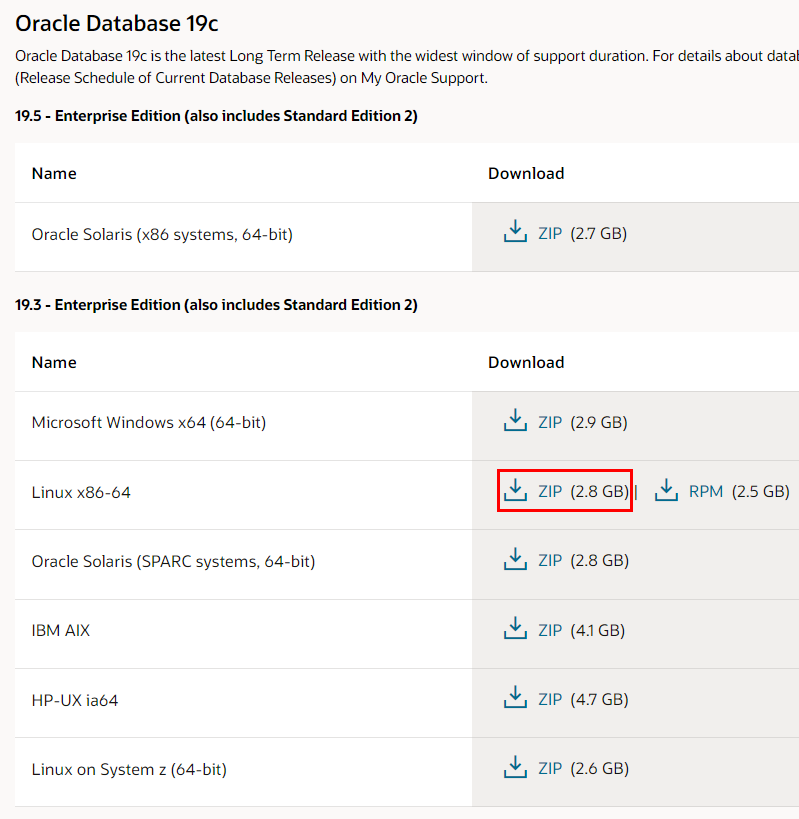This screenshot has width=799, height=819.
Task: Open the HP-UX ia64 ZIP link
Action: pos(550,699)
